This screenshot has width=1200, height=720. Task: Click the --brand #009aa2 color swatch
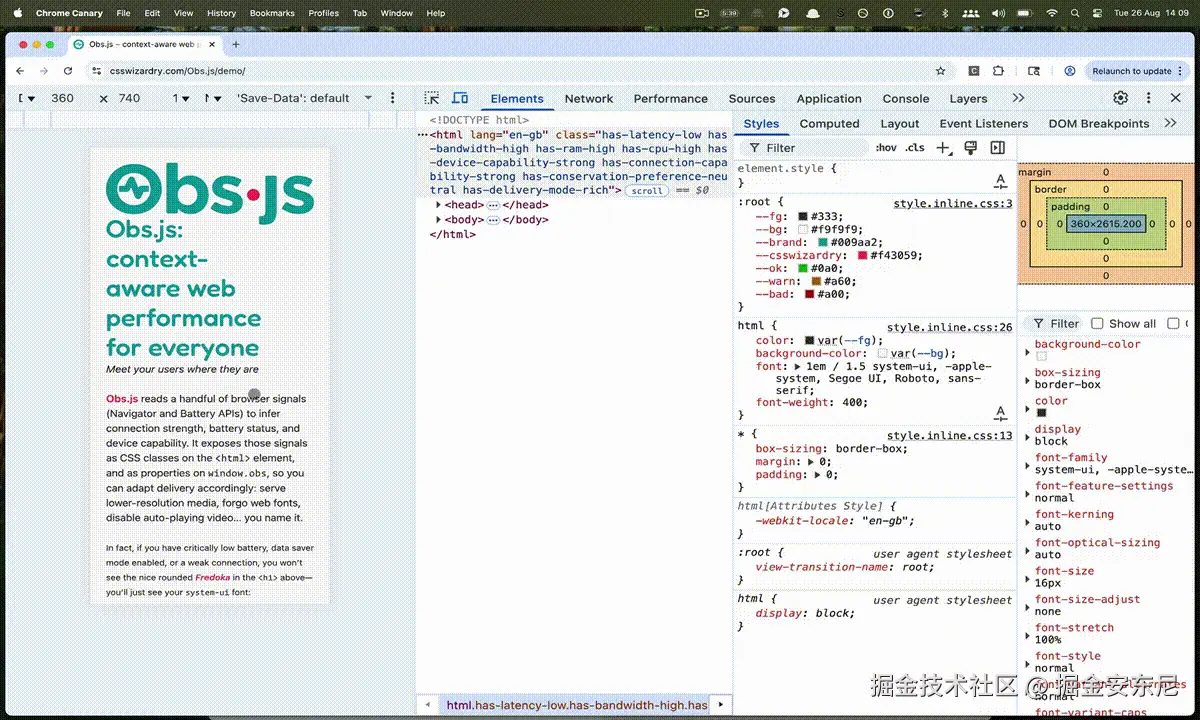click(x=823, y=242)
